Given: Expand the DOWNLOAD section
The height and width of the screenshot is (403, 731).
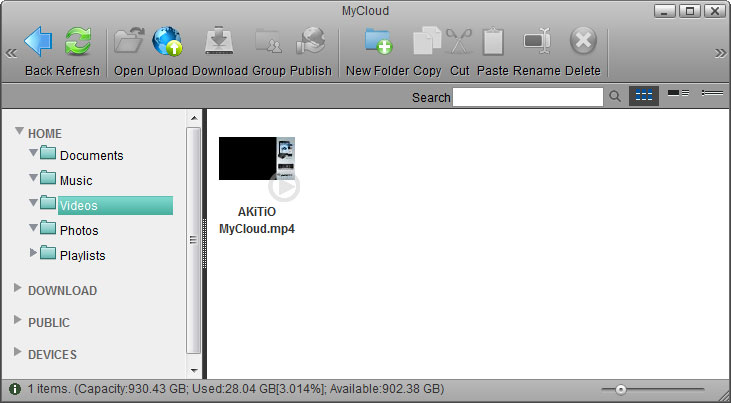Looking at the screenshot, I should click(18, 290).
